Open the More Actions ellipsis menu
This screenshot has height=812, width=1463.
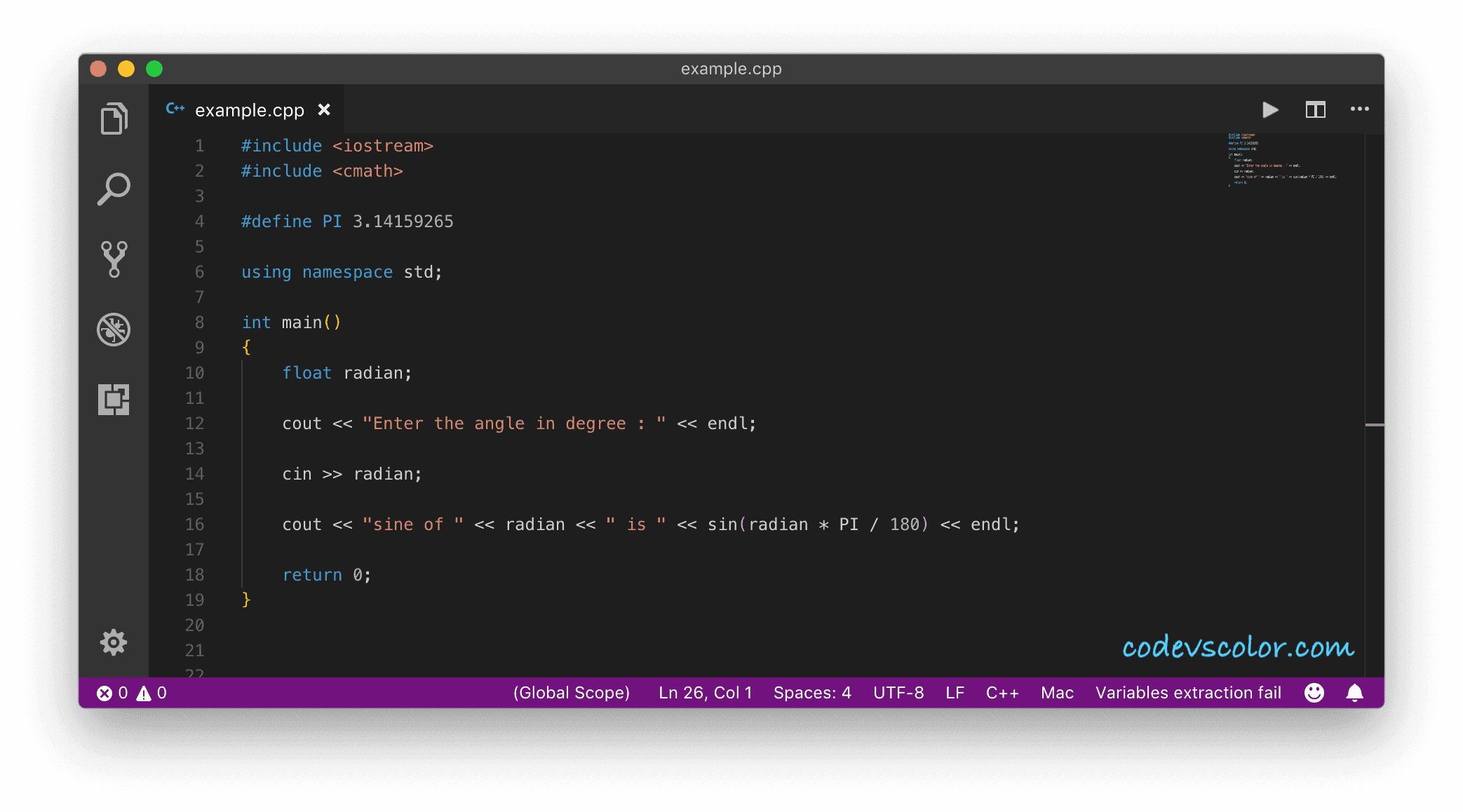tap(1359, 109)
